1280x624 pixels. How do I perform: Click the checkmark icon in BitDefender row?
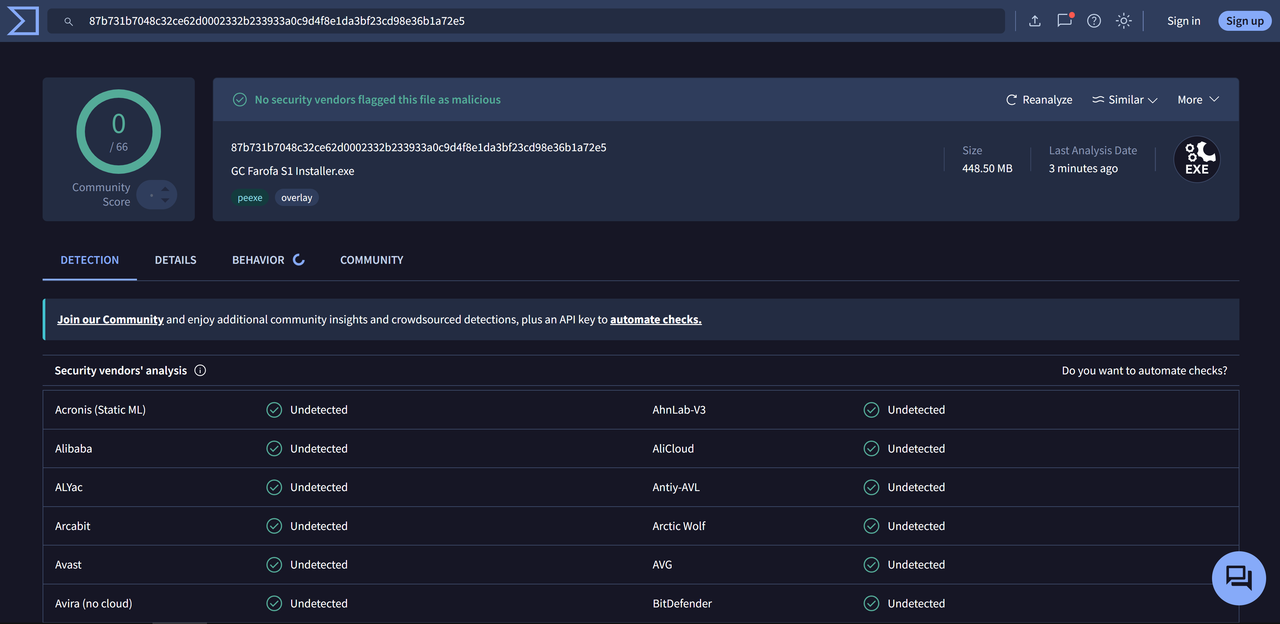871,604
